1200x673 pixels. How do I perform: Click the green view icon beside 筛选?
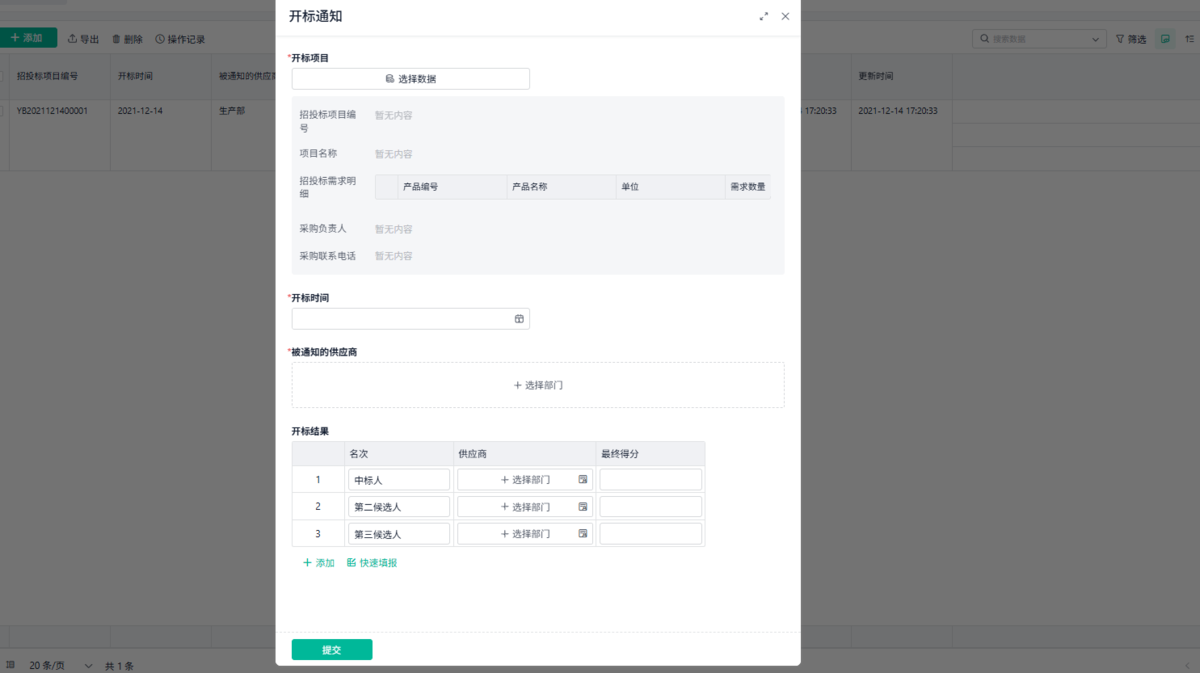pyautogui.click(x=1165, y=39)
